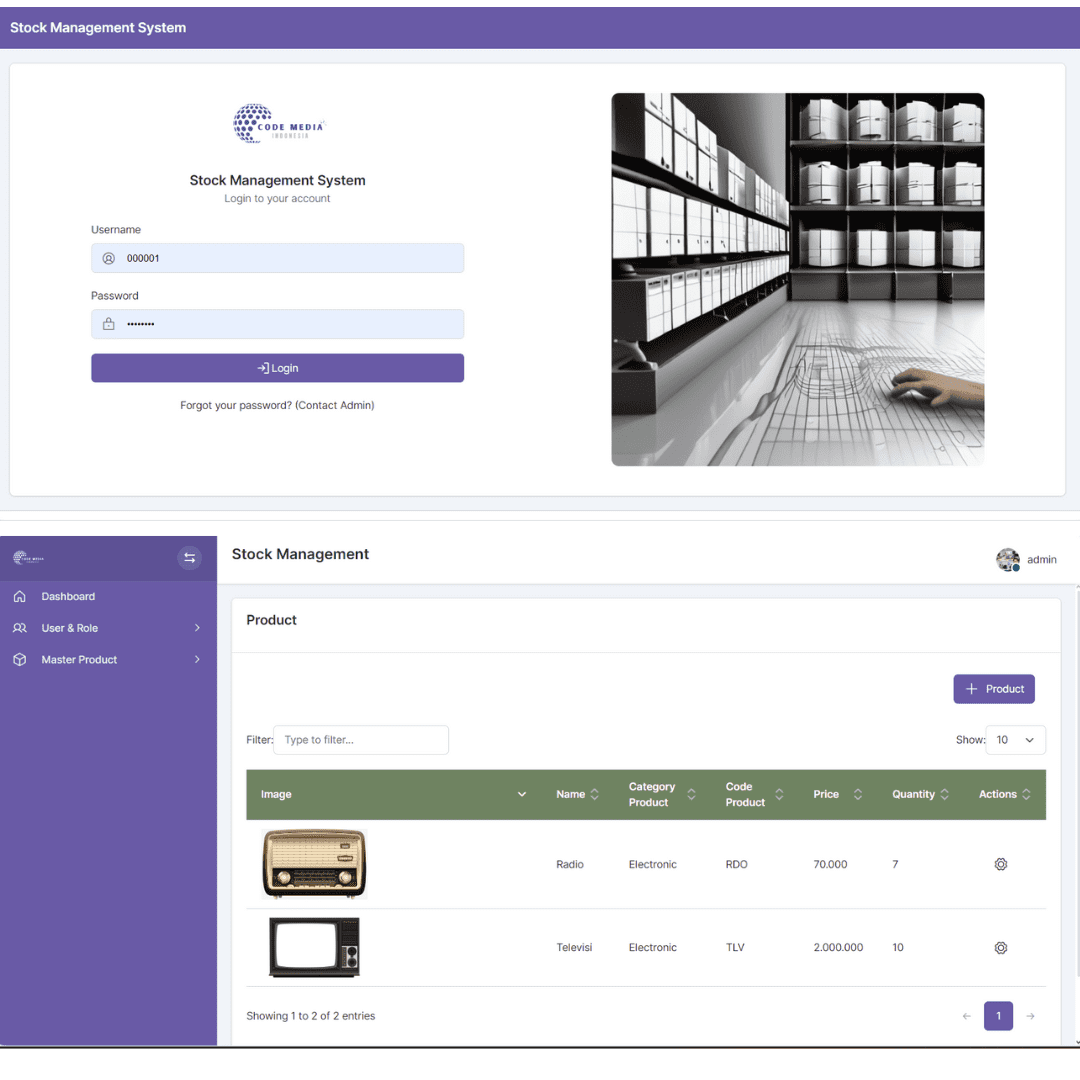Open settings gear for the Radio product

[1001, 863]
